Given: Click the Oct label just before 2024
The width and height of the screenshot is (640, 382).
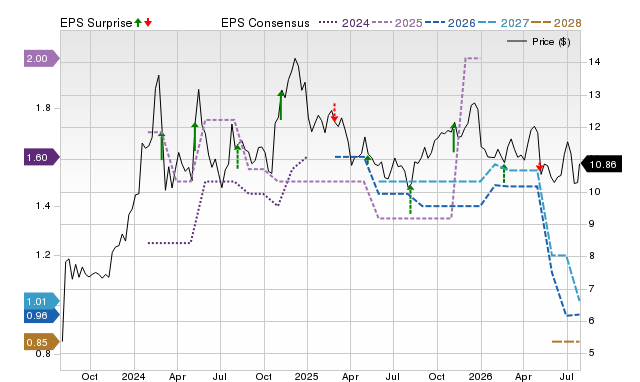Looking at the screenshot, I should pos(90,376).
